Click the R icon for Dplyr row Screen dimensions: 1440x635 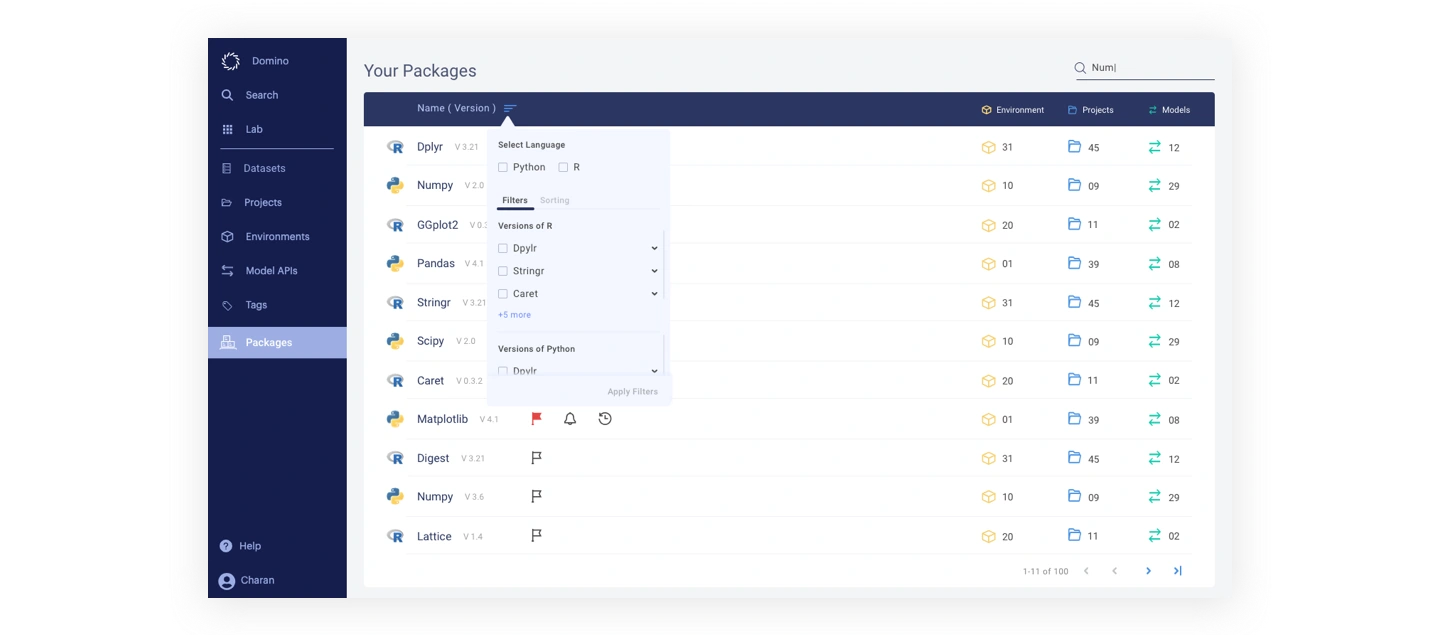coord(395,147)
